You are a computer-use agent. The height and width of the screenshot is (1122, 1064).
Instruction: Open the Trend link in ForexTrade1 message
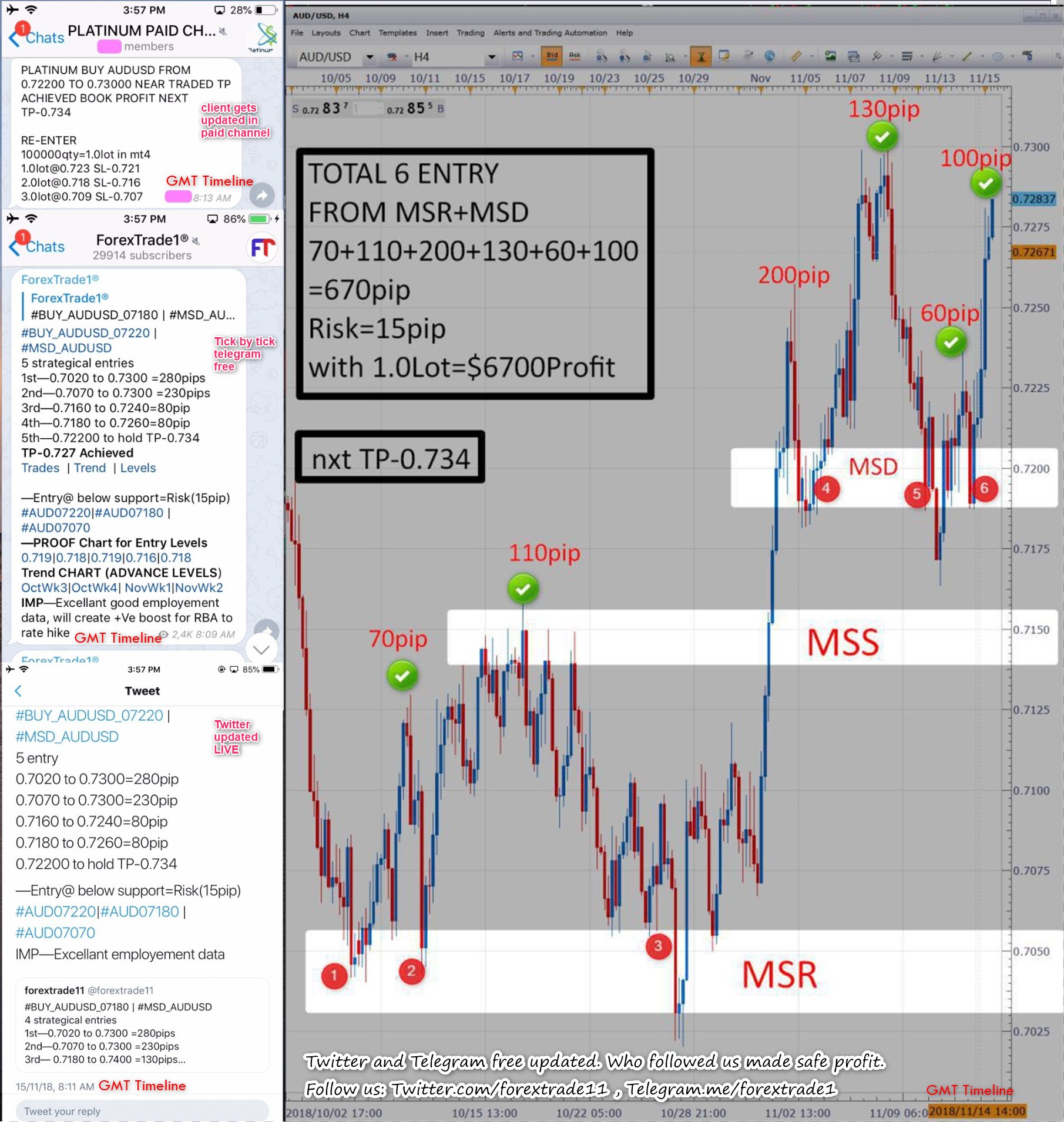coord(90,468)
